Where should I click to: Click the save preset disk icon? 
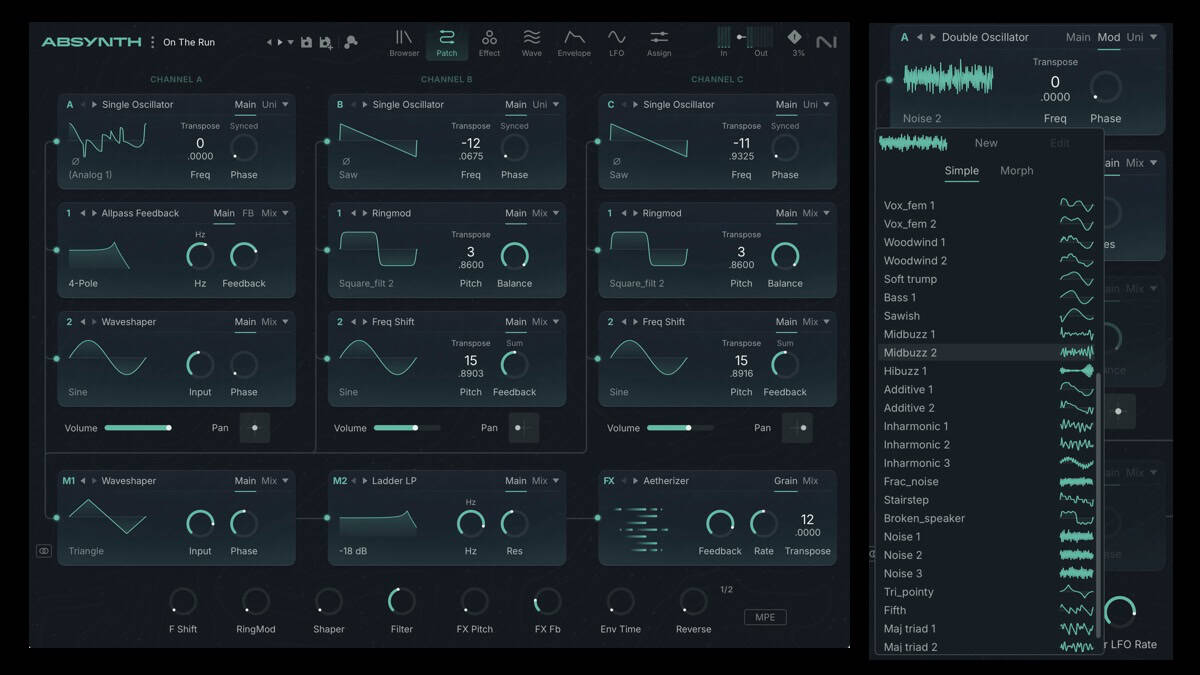[x=306, y=42]
